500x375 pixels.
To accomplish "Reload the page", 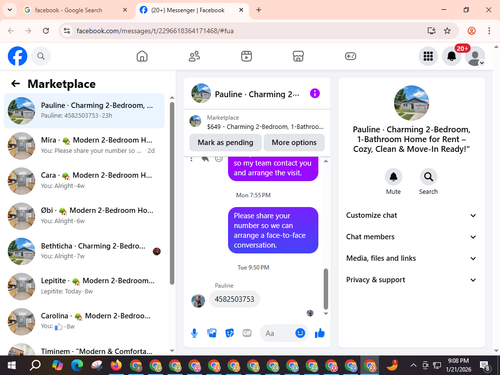I will pos(46,31).
